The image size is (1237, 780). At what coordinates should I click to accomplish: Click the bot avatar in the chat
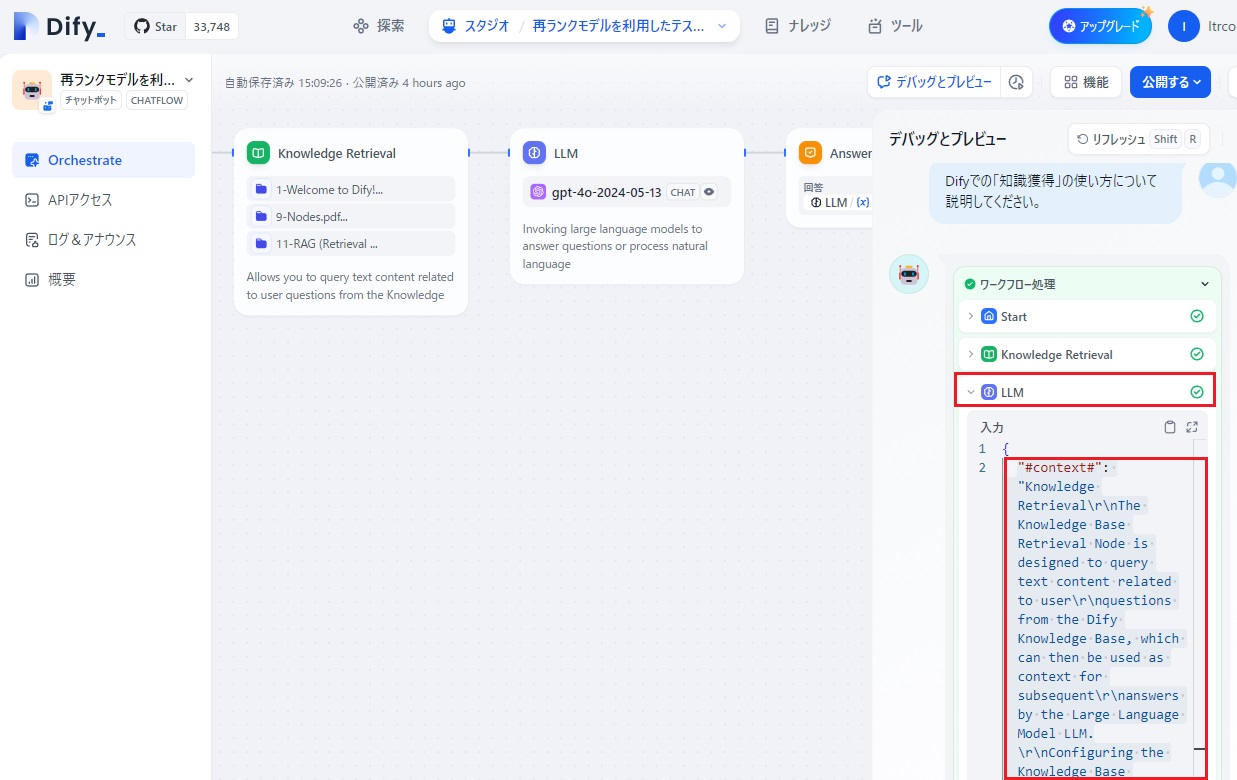click(x=909, y=274)
